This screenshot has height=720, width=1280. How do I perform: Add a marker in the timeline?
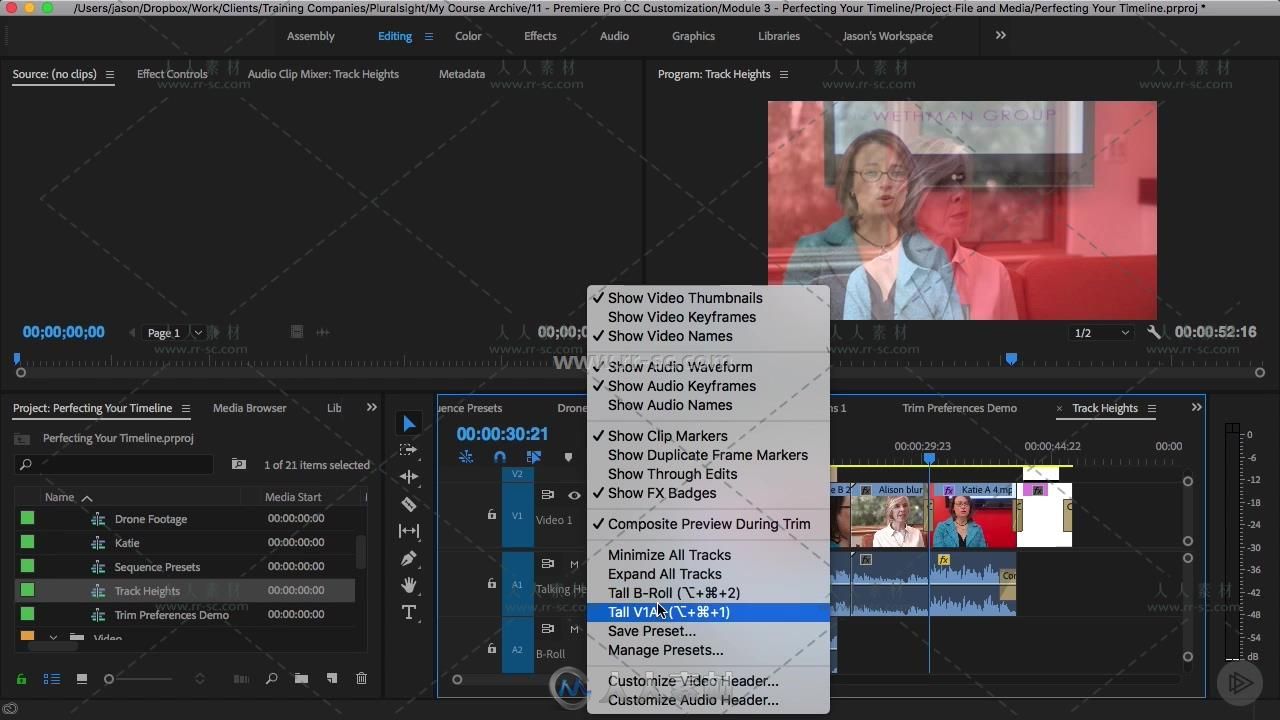(568, 457)
